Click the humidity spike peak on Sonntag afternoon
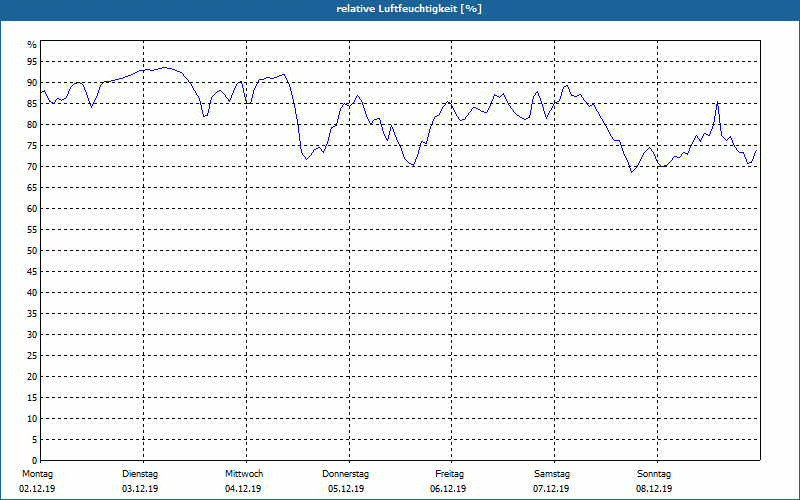This screenshot has height=500, width=800. [717, 102]
